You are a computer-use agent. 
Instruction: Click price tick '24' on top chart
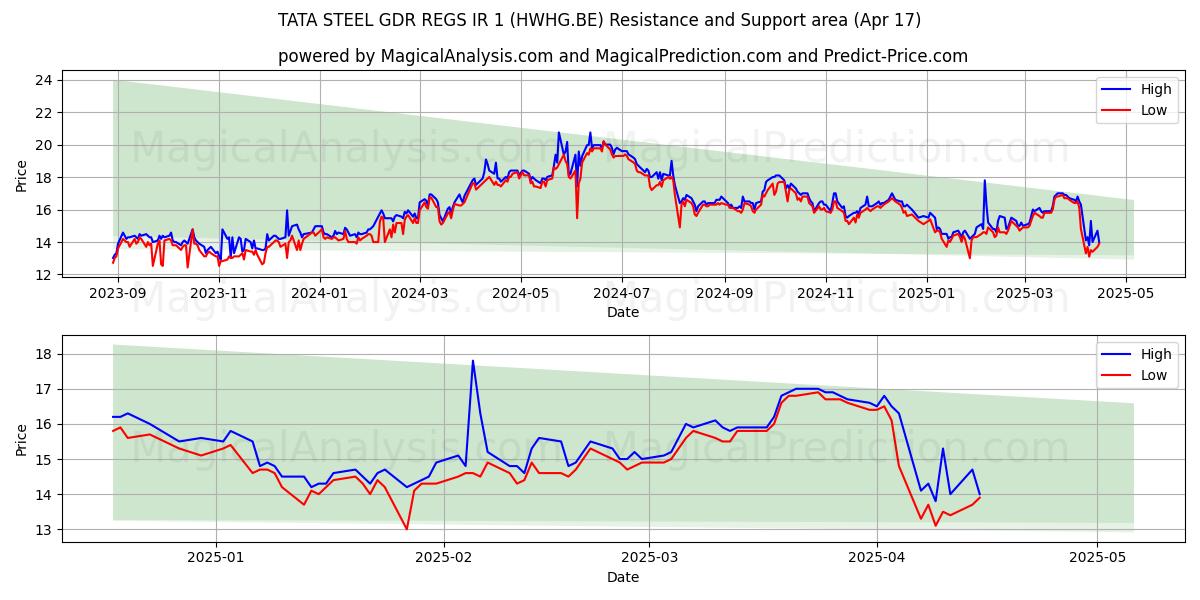tap(44, 80)
